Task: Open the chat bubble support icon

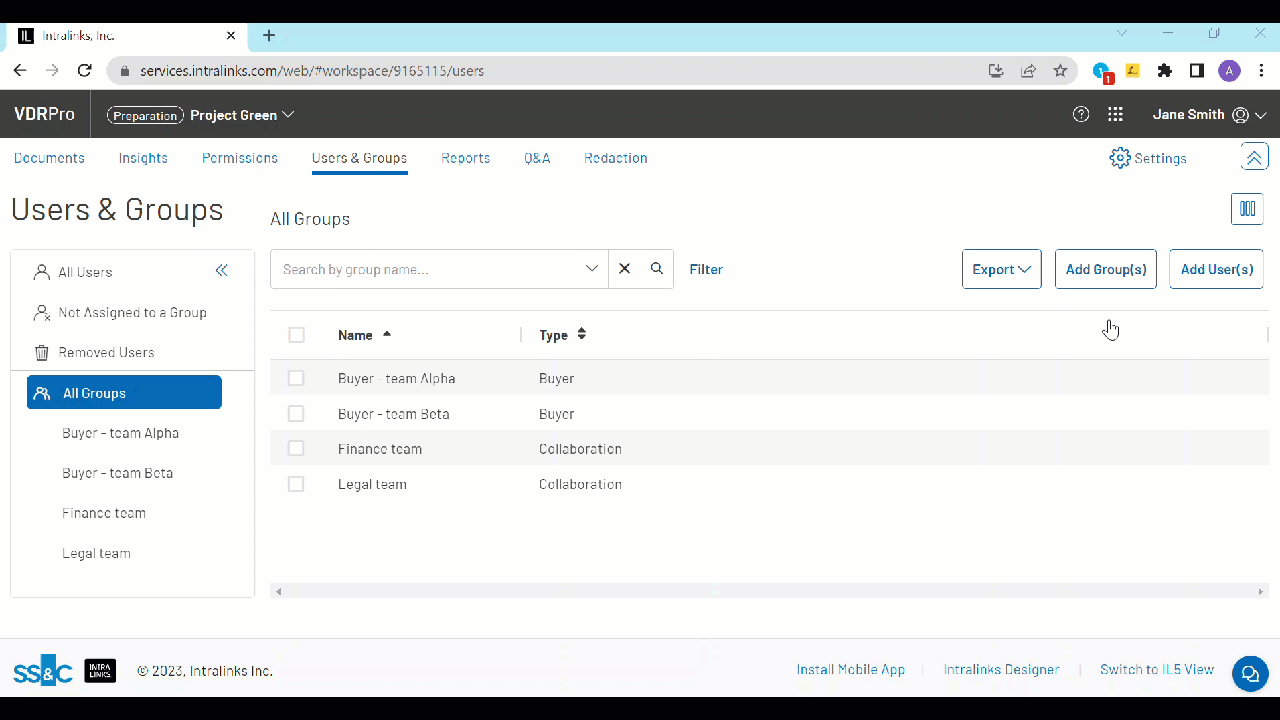Action: pyautogui.click(x=1250, y=674)
